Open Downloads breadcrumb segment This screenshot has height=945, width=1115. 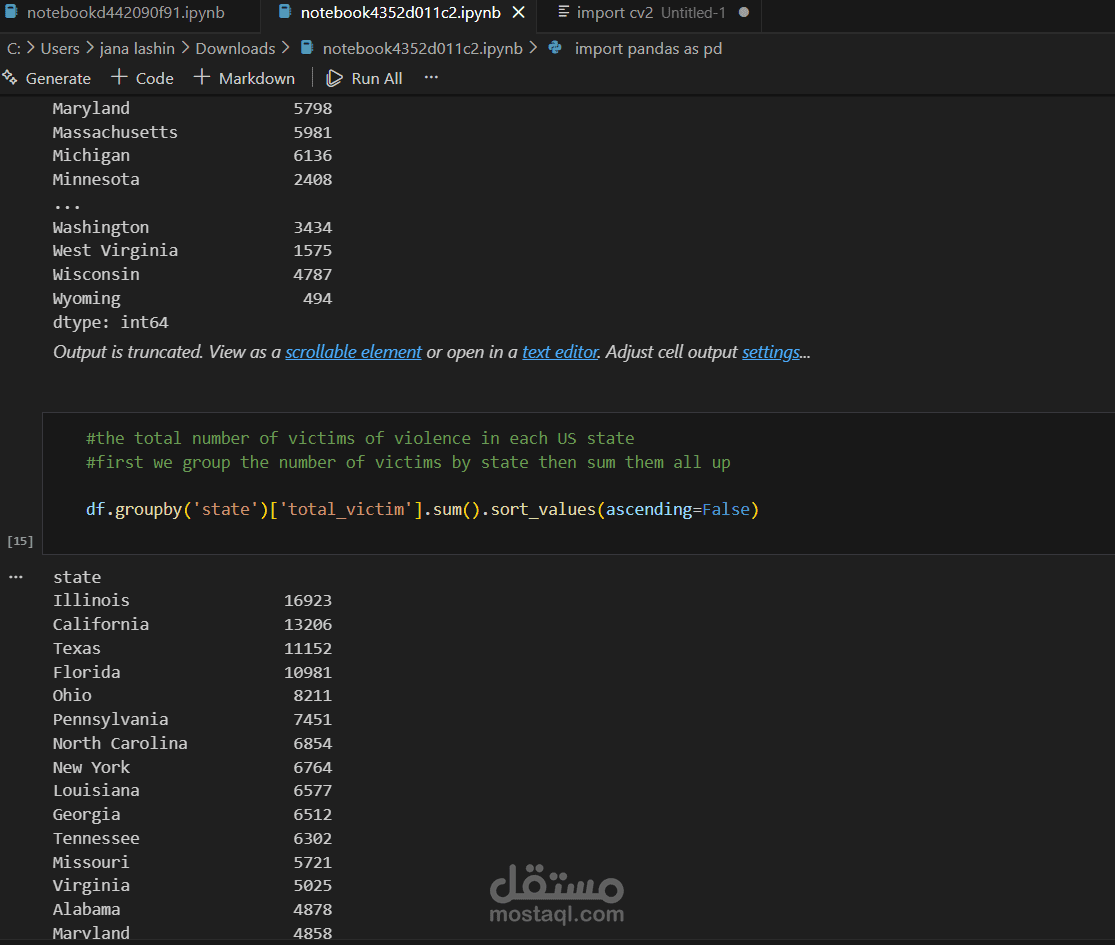click(235, 48)
